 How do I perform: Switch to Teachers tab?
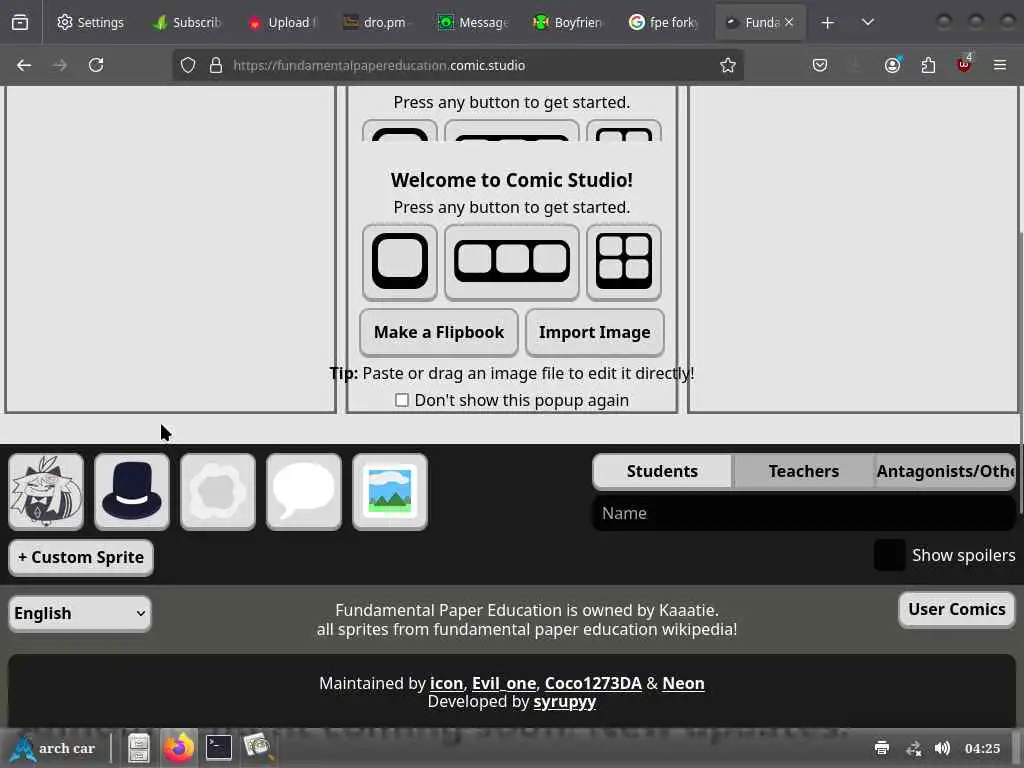803,471
